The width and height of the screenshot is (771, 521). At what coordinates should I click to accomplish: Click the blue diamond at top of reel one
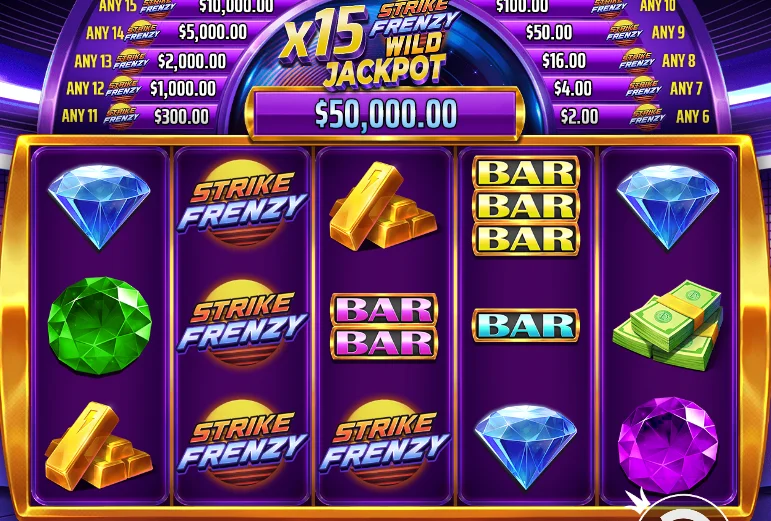(99, 207)
